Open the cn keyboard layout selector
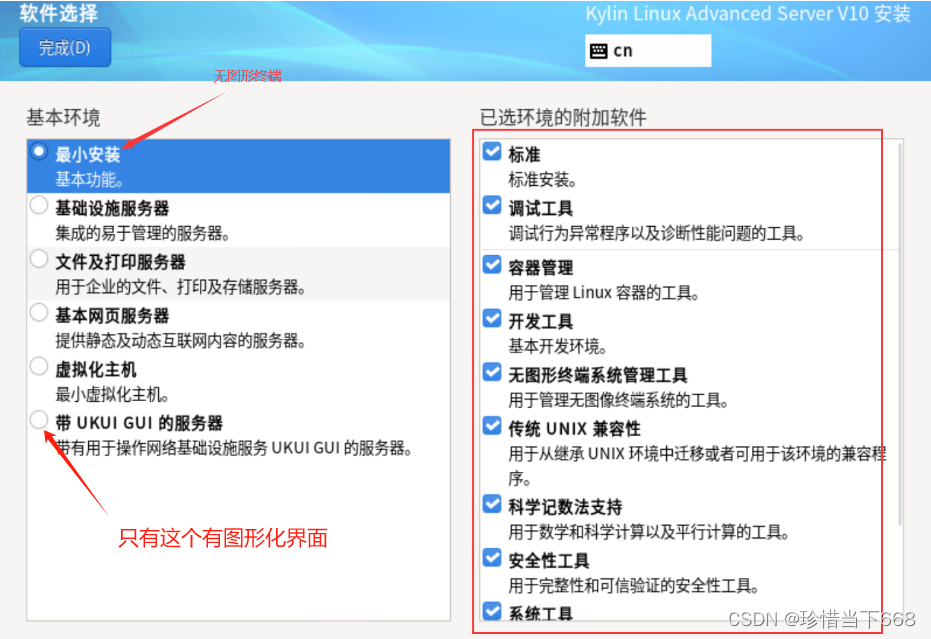931x639 pixels. (x=648, y=50)
